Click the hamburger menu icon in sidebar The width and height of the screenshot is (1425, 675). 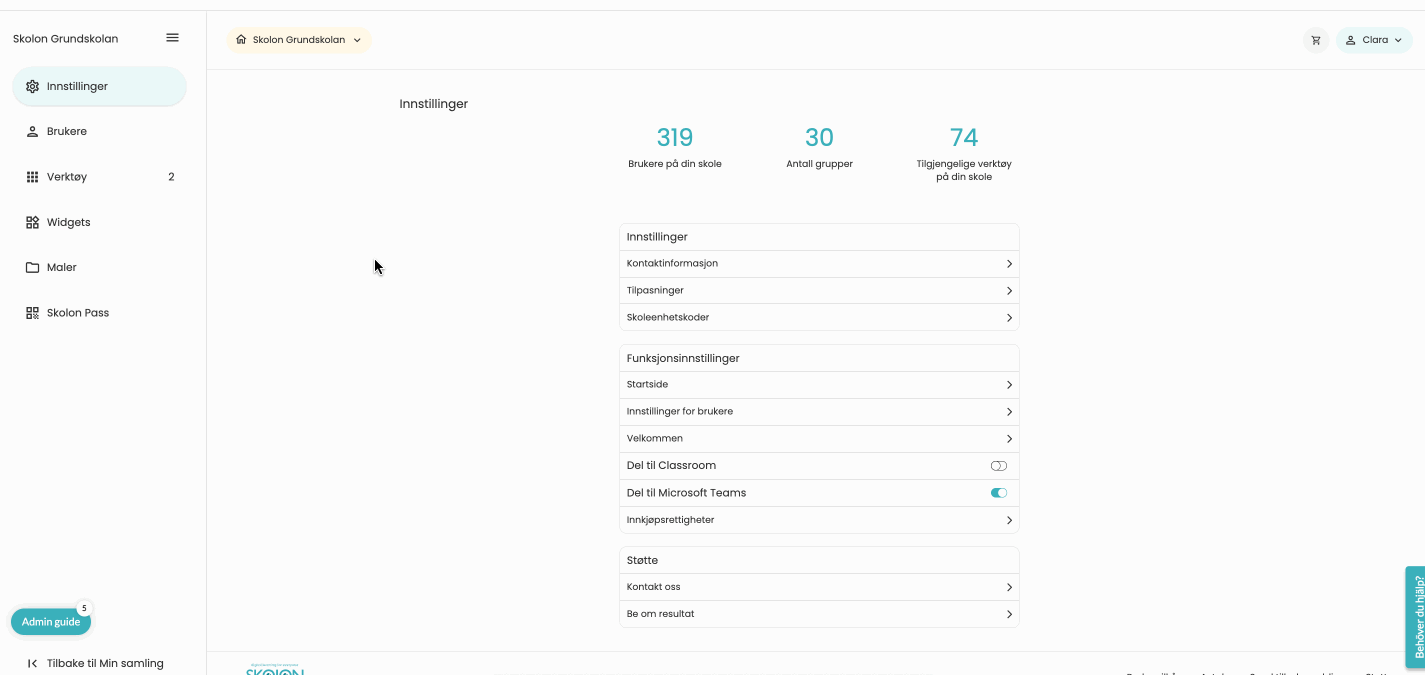click(172, 38)
